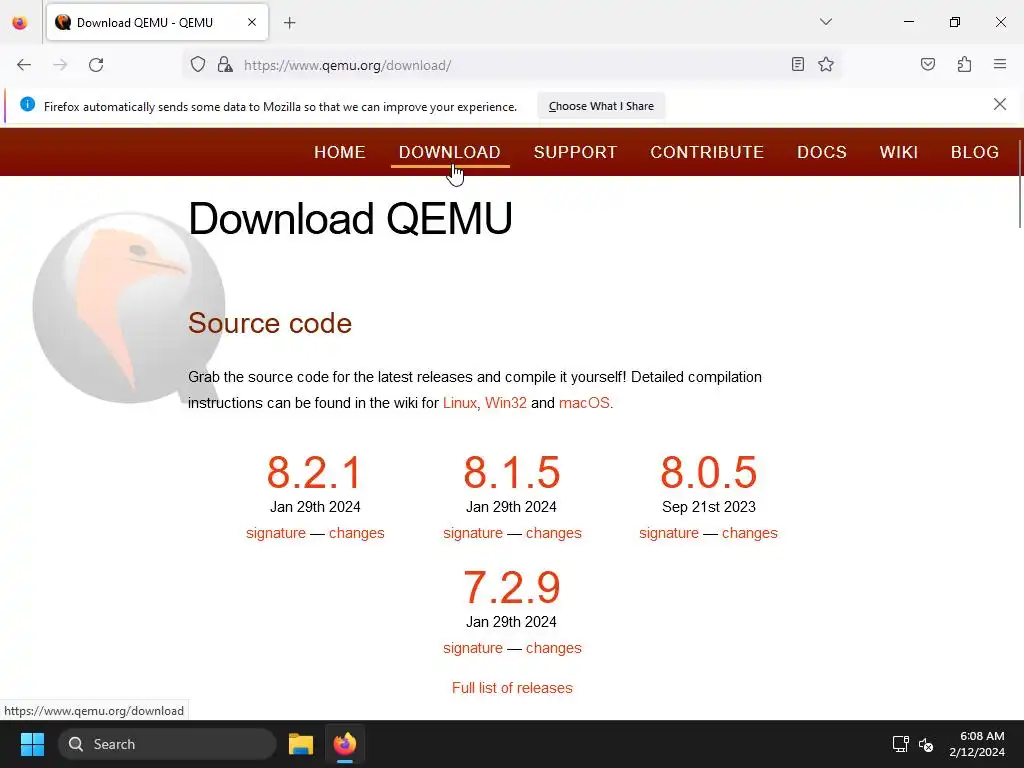Viewport: 1024px width, 768px height.
Task: Bookmark this page with the star
Action: [x=825, y=64]
